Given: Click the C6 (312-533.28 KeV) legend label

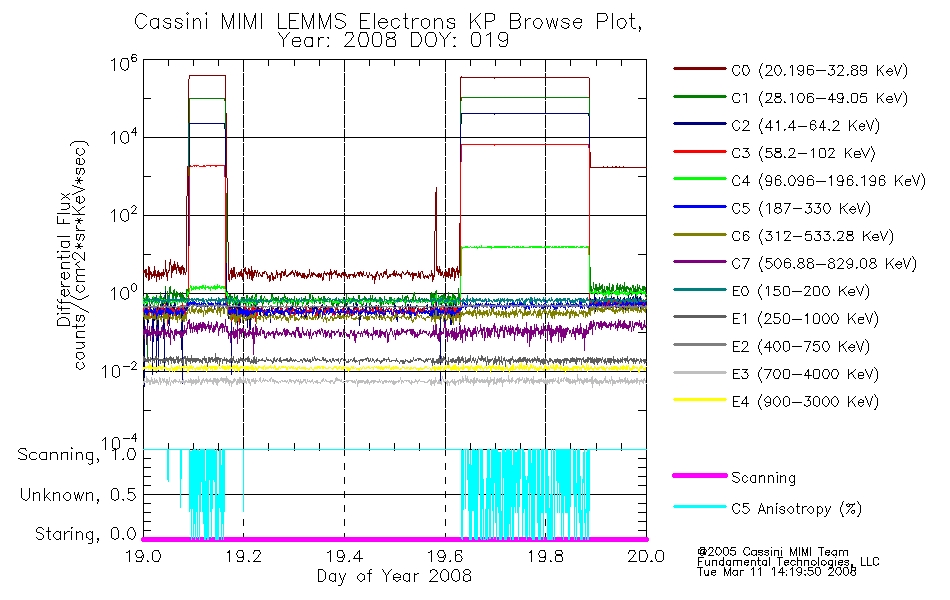Looking at the screenshot, I should pyautogui.click(x=812, y=236).
